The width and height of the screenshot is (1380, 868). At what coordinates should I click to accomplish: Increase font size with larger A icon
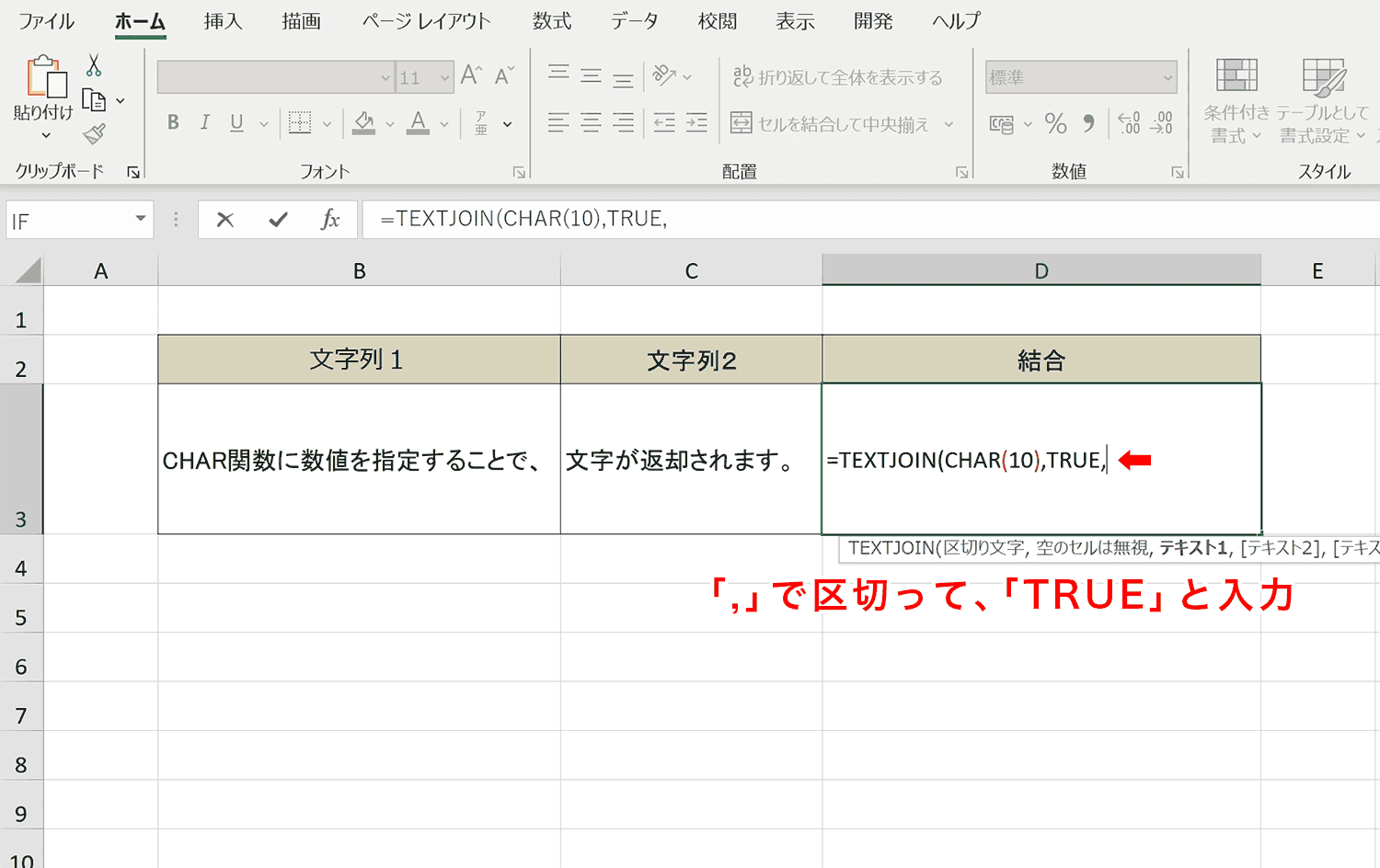(x=471, y=76)
